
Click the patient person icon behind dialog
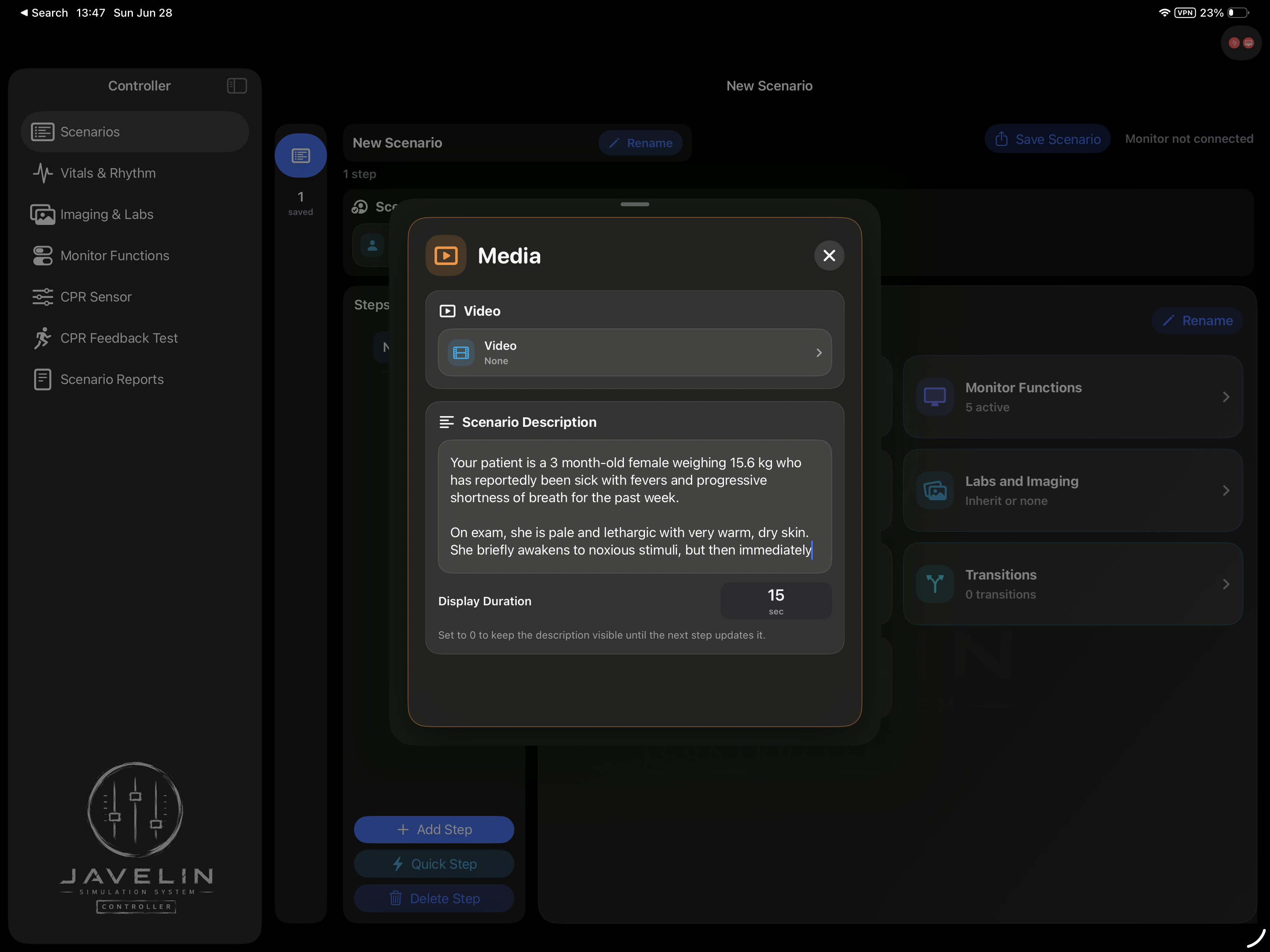[x=373, y=246]
